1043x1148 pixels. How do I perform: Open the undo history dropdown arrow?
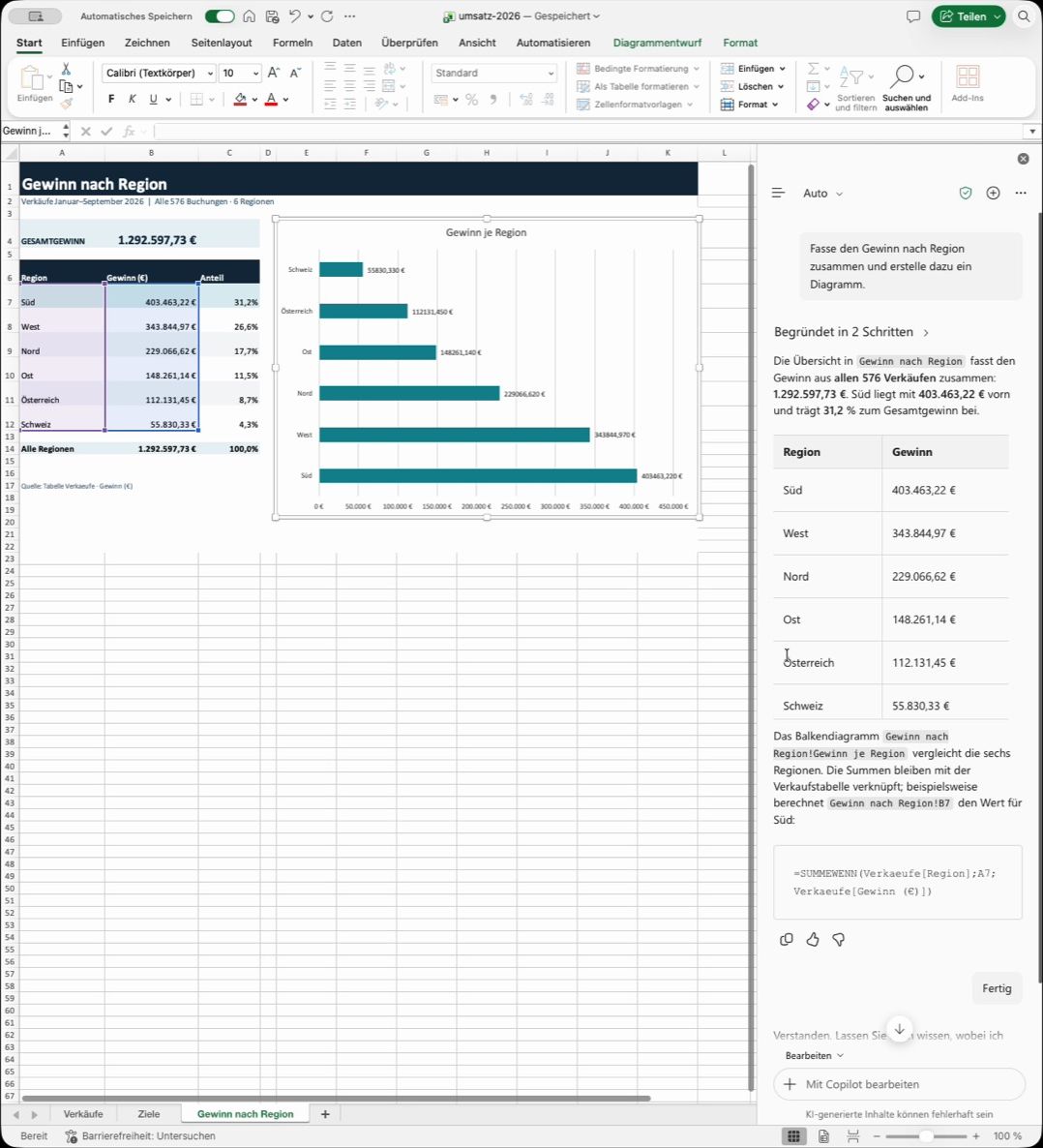pos(311,16)
